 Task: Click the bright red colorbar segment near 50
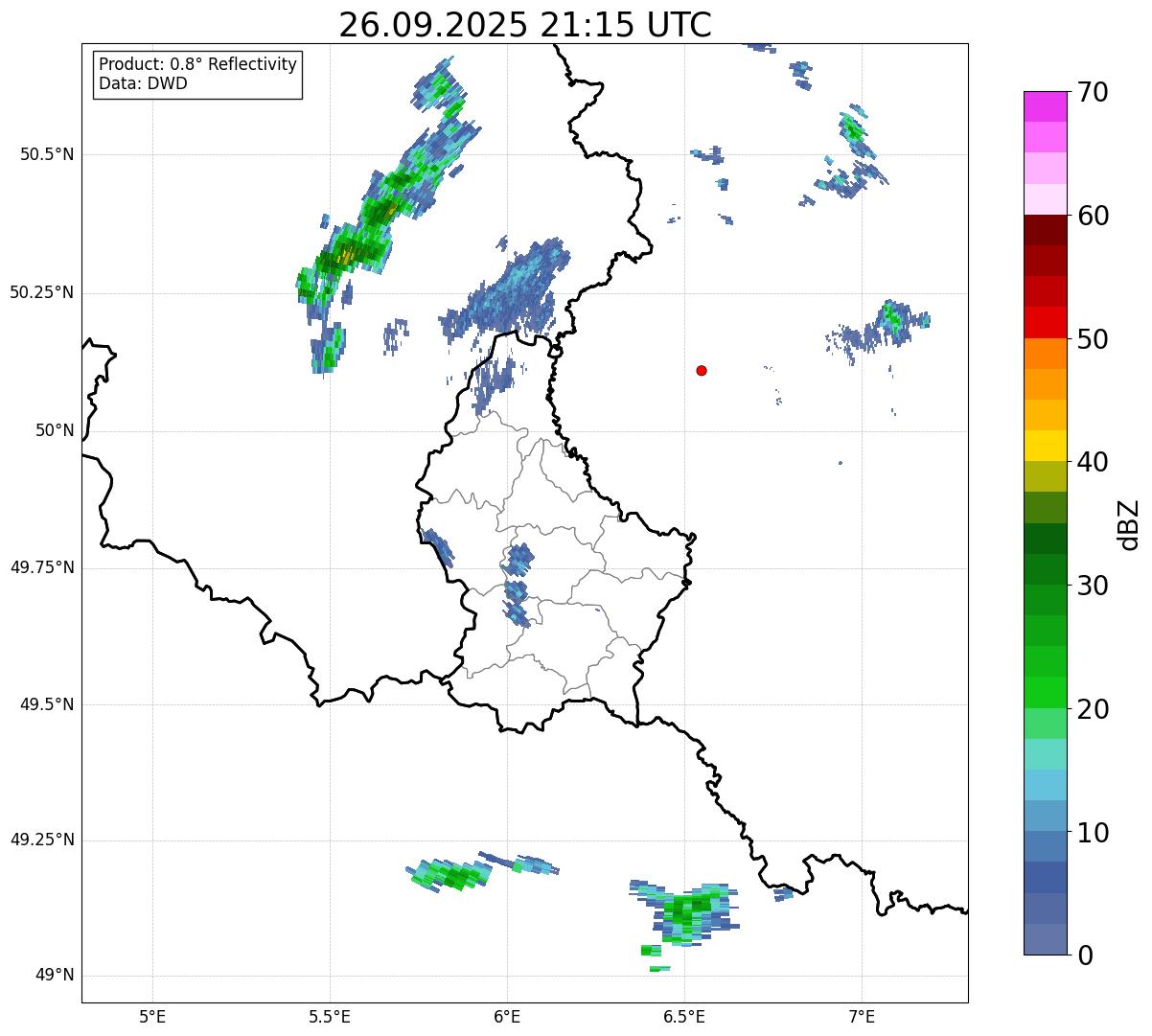click(1046, 322)
